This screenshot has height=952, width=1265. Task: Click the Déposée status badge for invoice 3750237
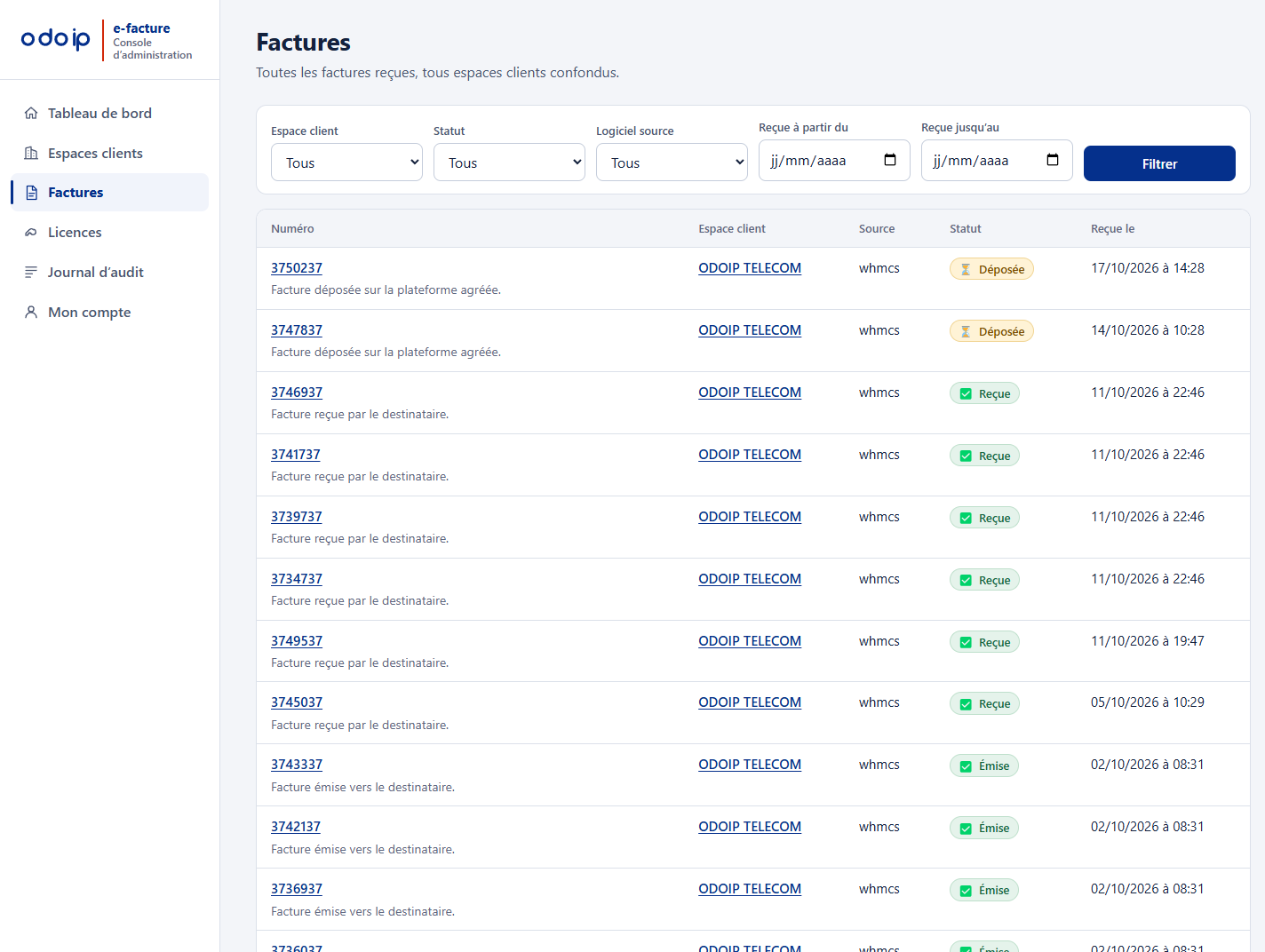click(991, 269)
